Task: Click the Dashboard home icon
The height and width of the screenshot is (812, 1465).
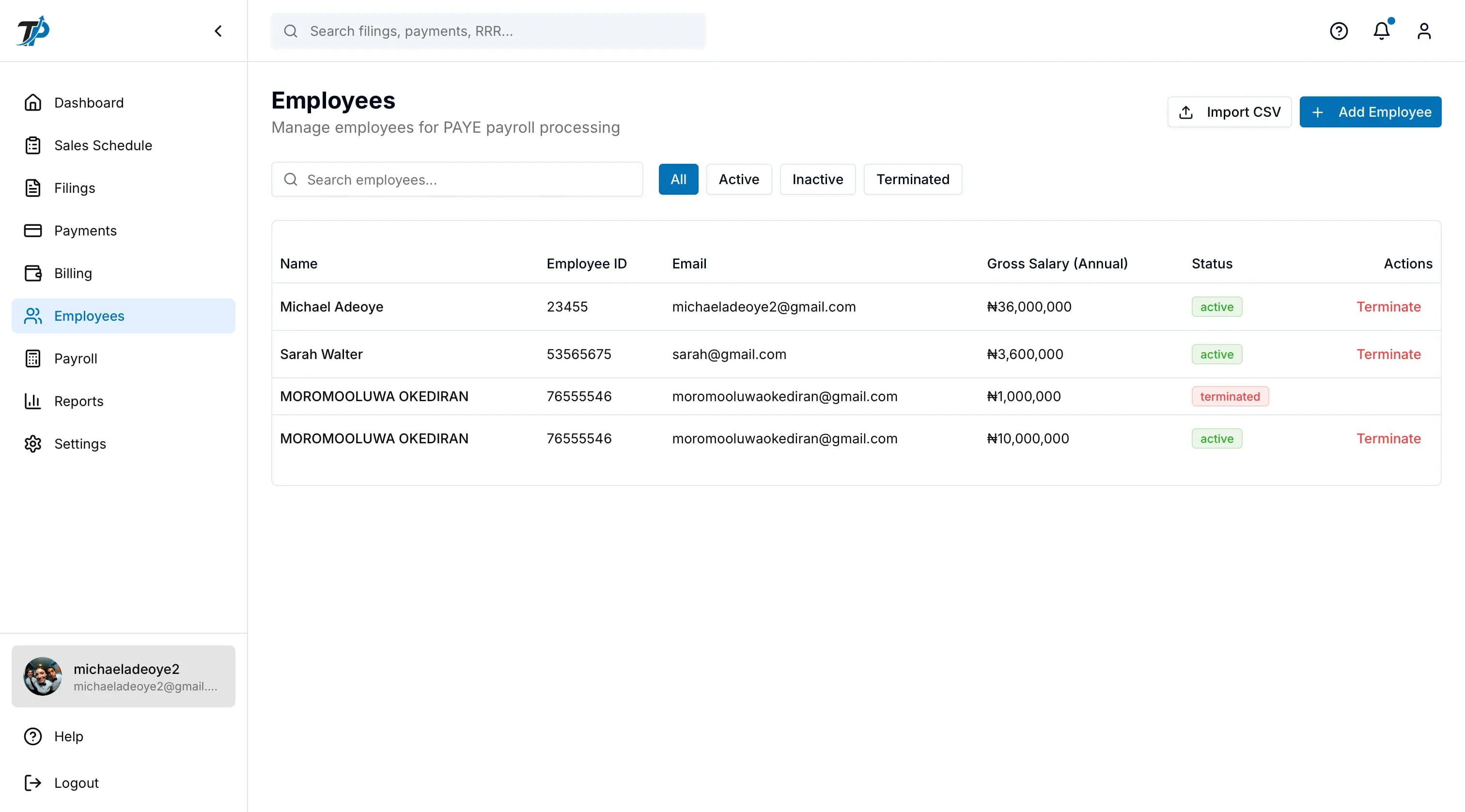Action: [x=33, y=102]
